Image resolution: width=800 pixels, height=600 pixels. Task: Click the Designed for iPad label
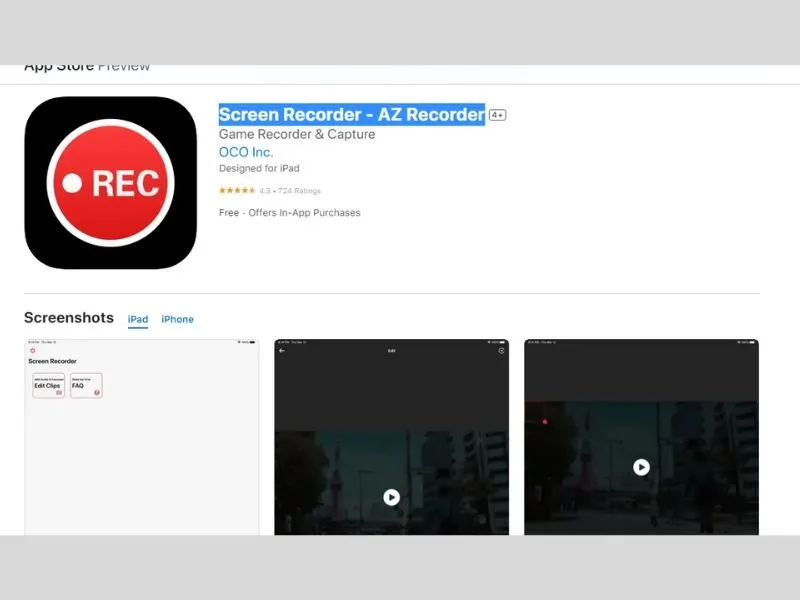click(259, 168)
